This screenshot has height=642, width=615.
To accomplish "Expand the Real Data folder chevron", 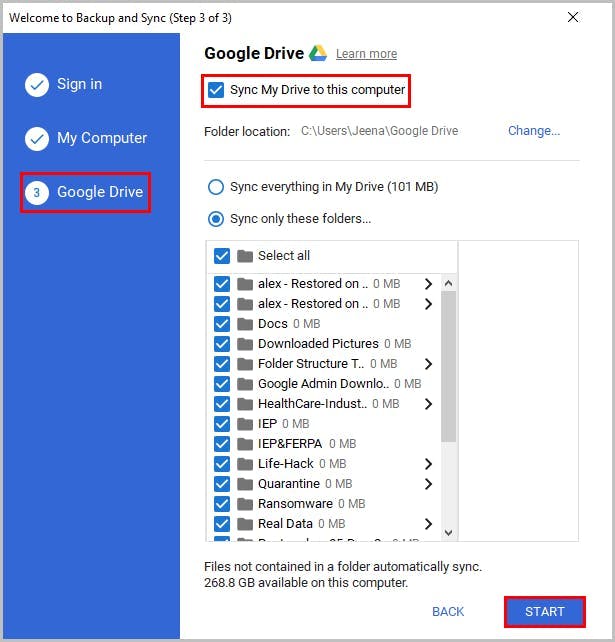I will click(x=428, y=524).
